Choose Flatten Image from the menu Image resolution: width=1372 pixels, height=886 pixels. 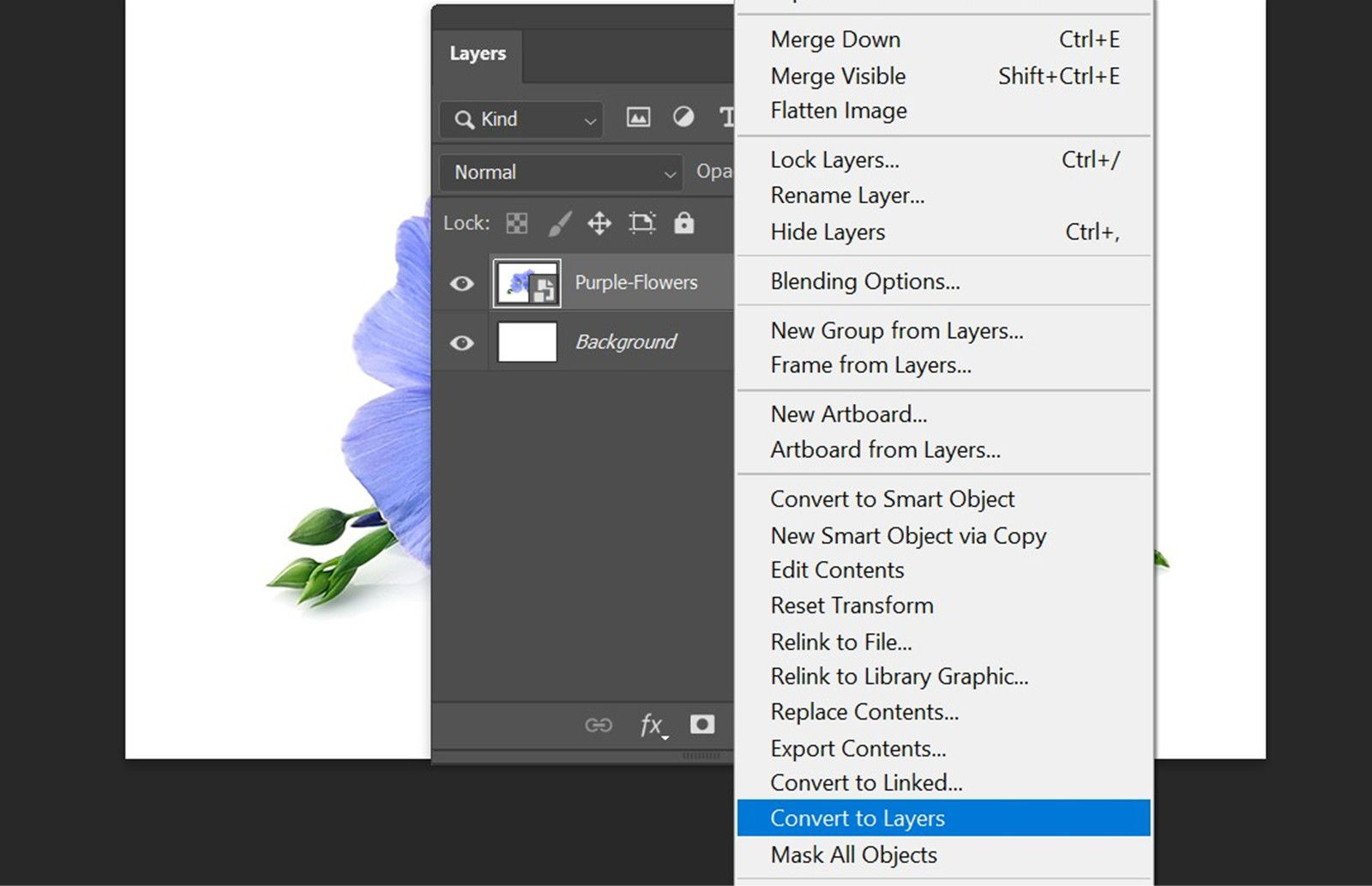point(838,110)
